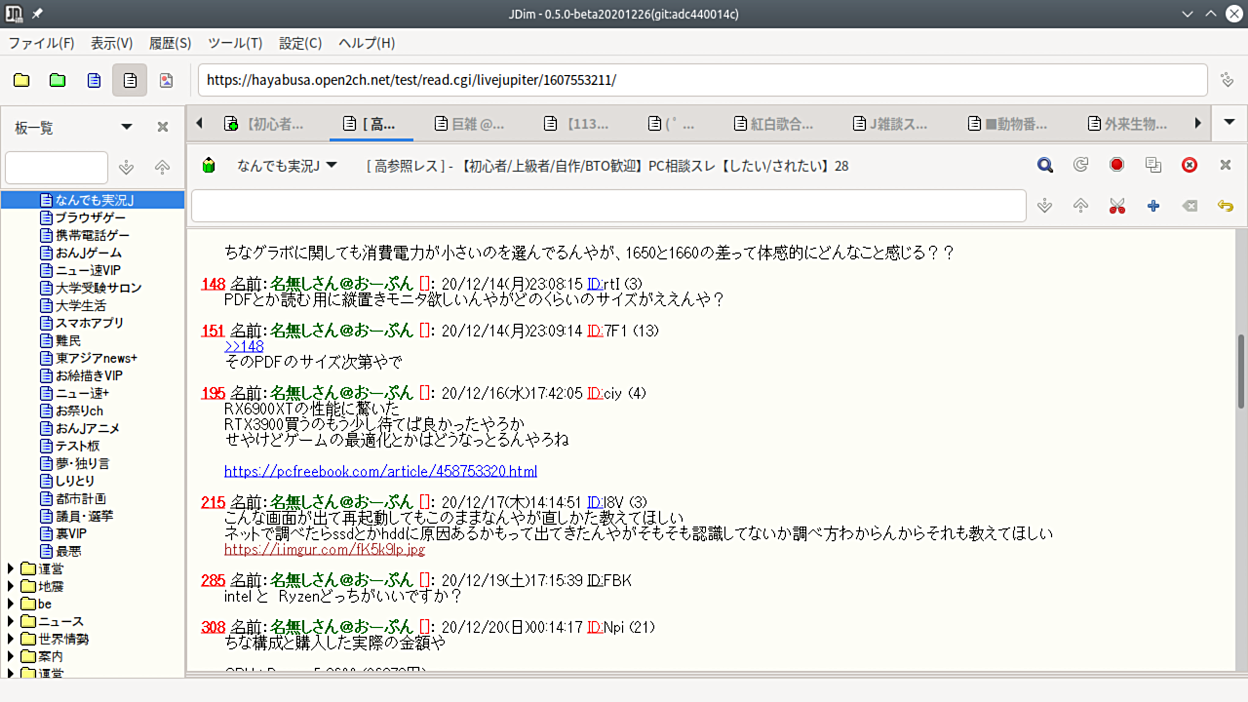Click the red scissors icon

1117,206
